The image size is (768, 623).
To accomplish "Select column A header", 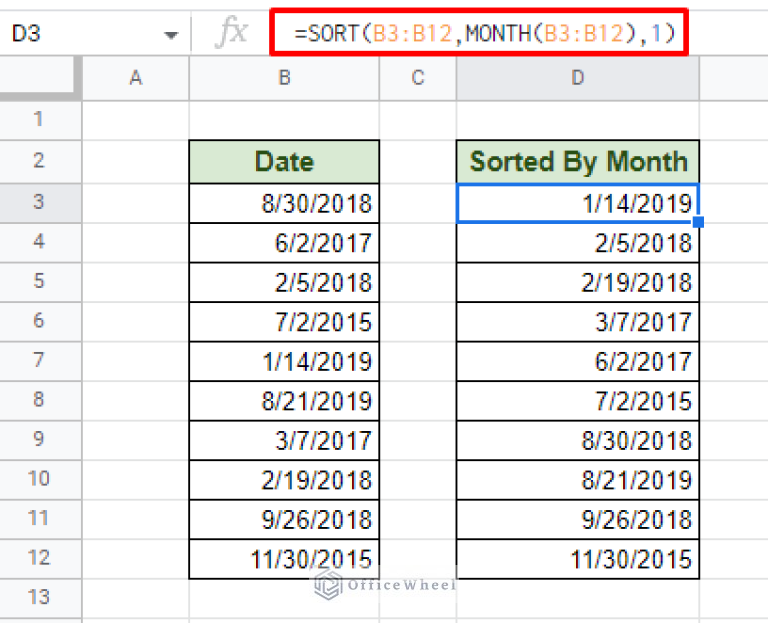I will point(135,78).
